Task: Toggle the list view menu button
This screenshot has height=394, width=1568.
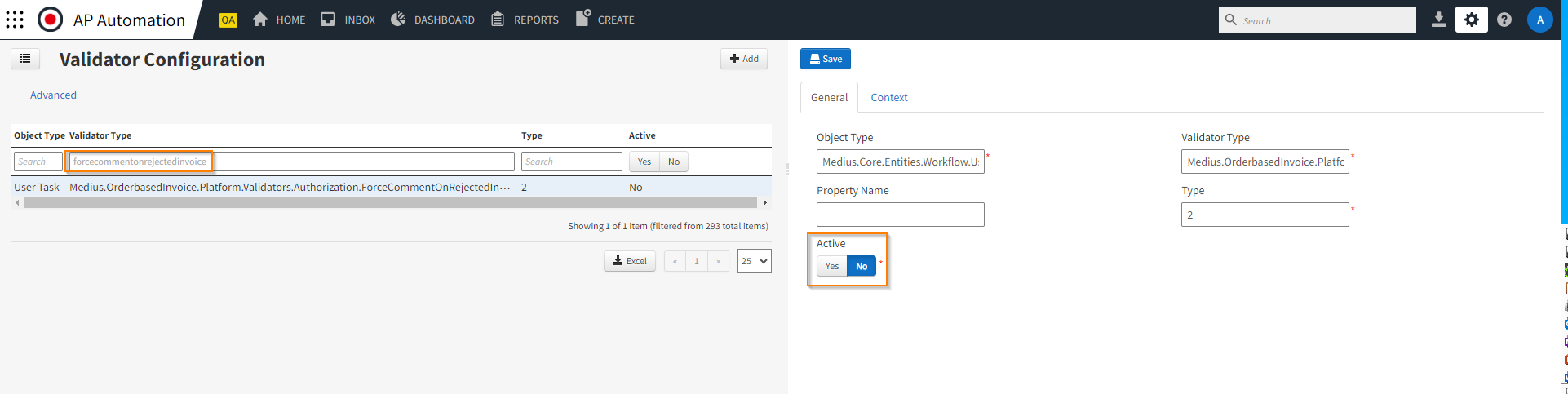Action: (25, 59)
